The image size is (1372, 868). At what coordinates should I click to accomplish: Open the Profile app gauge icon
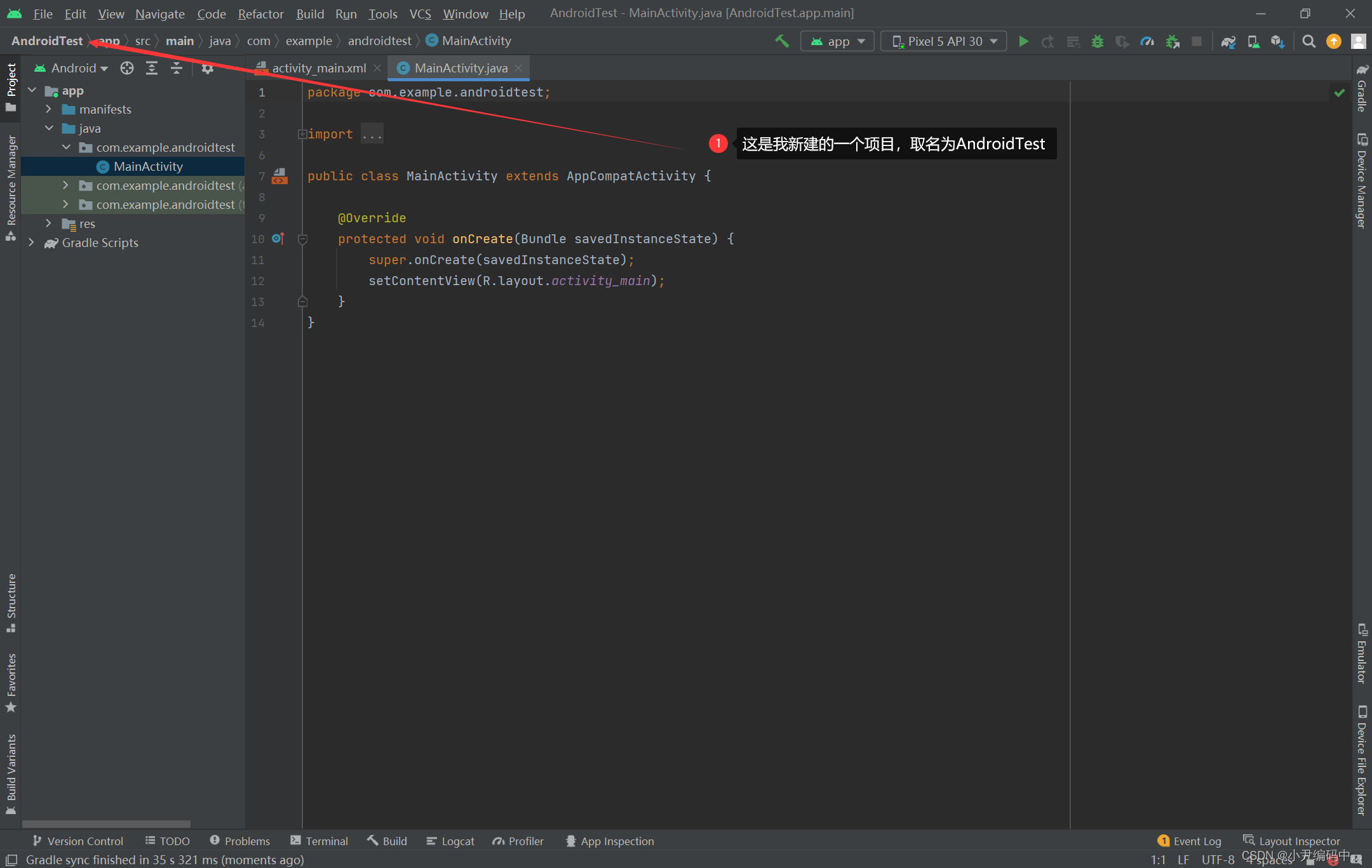tap(1147, 41)
